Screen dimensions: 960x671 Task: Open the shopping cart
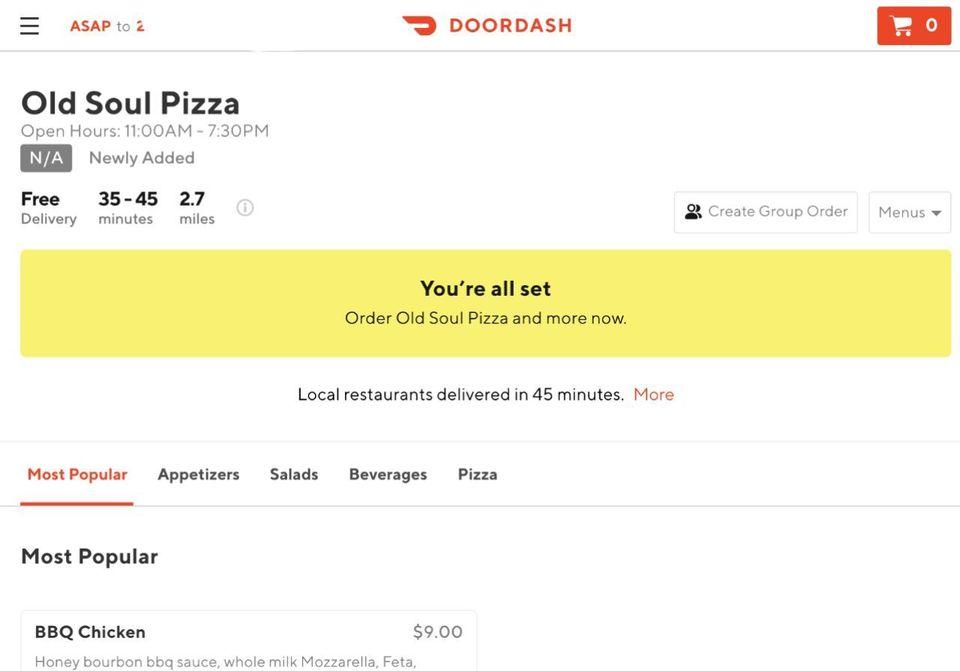point(913,26)
